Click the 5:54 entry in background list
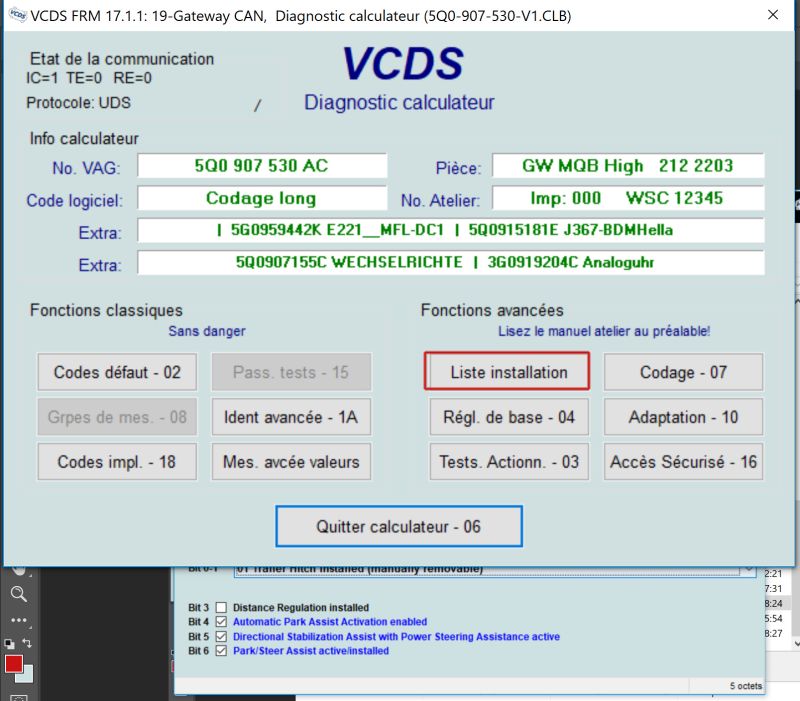The image size is (800, 701). coord(773,618)
